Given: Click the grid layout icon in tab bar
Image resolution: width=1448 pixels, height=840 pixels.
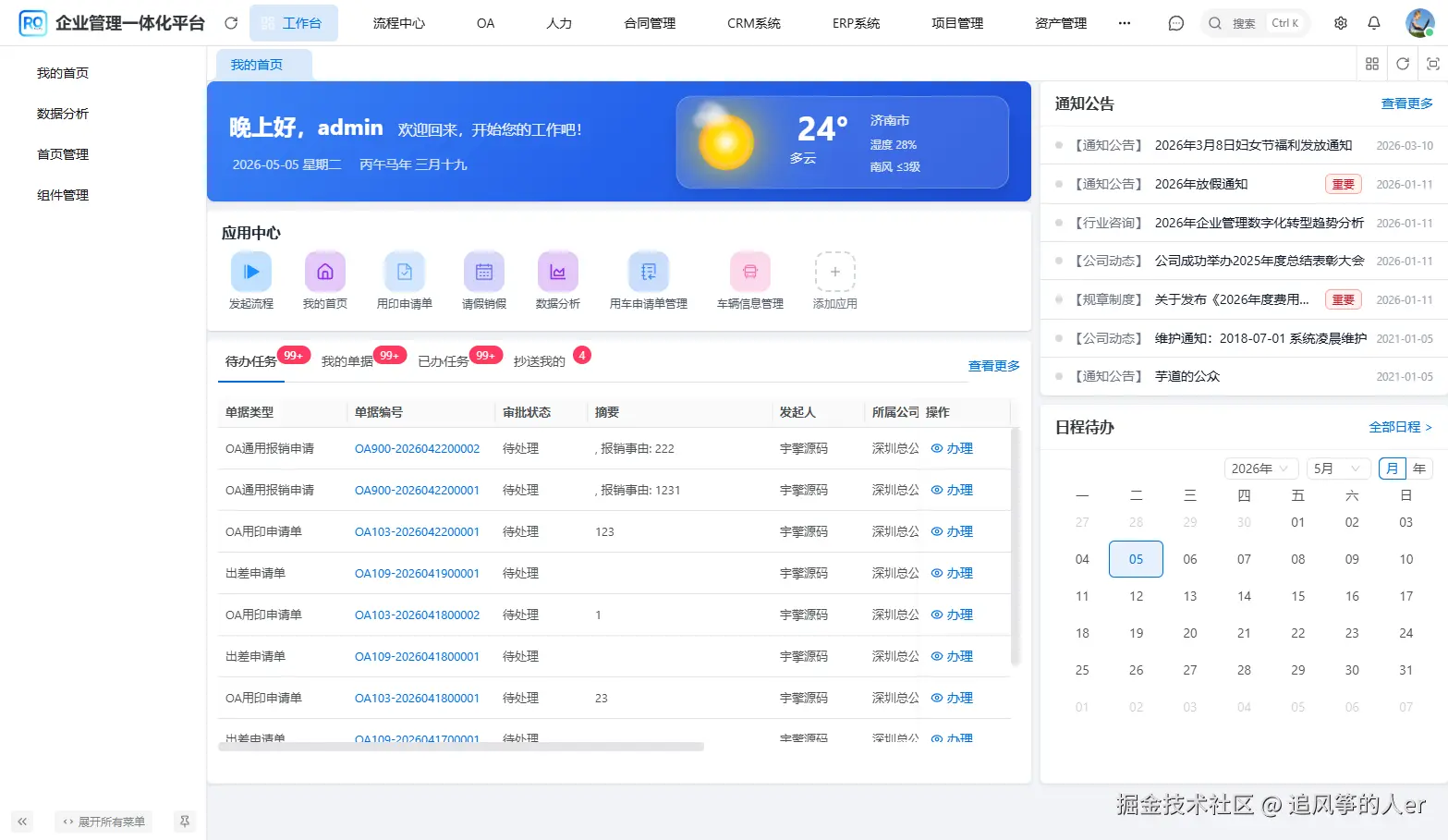Looking at the screenshot, I should (1371, 64).
